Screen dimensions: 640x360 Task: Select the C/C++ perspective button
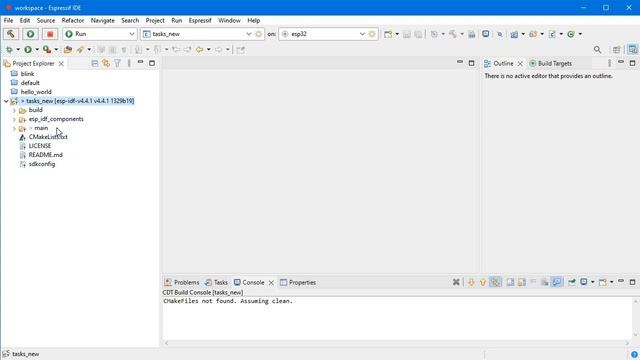click(x=633, y=49)
